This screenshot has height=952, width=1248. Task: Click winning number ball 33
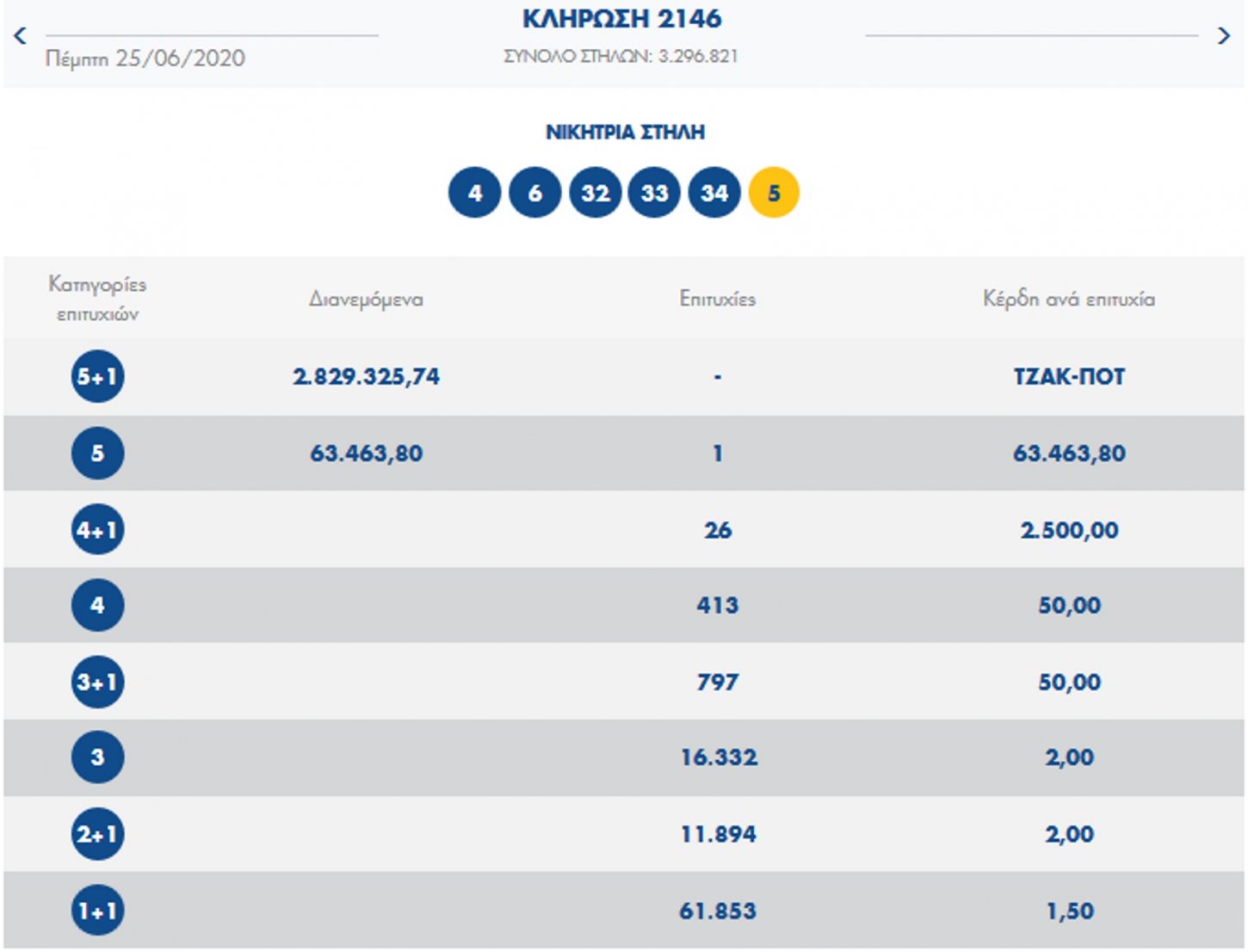click(654, 193)
